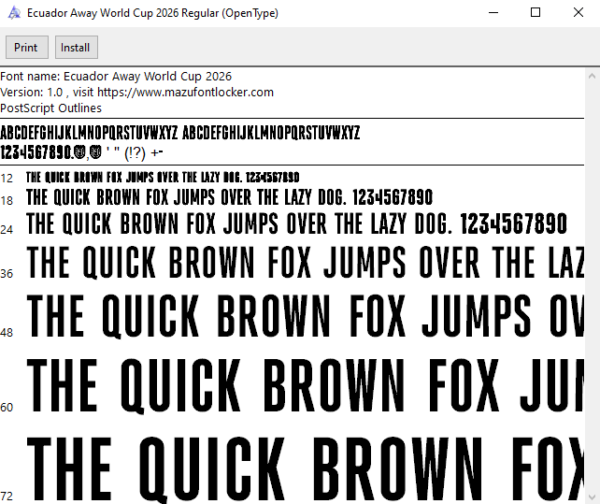Install the Ecuador Away font
Image resolution: width=600 pixels, height=504 pixels.
pos(76,47)
